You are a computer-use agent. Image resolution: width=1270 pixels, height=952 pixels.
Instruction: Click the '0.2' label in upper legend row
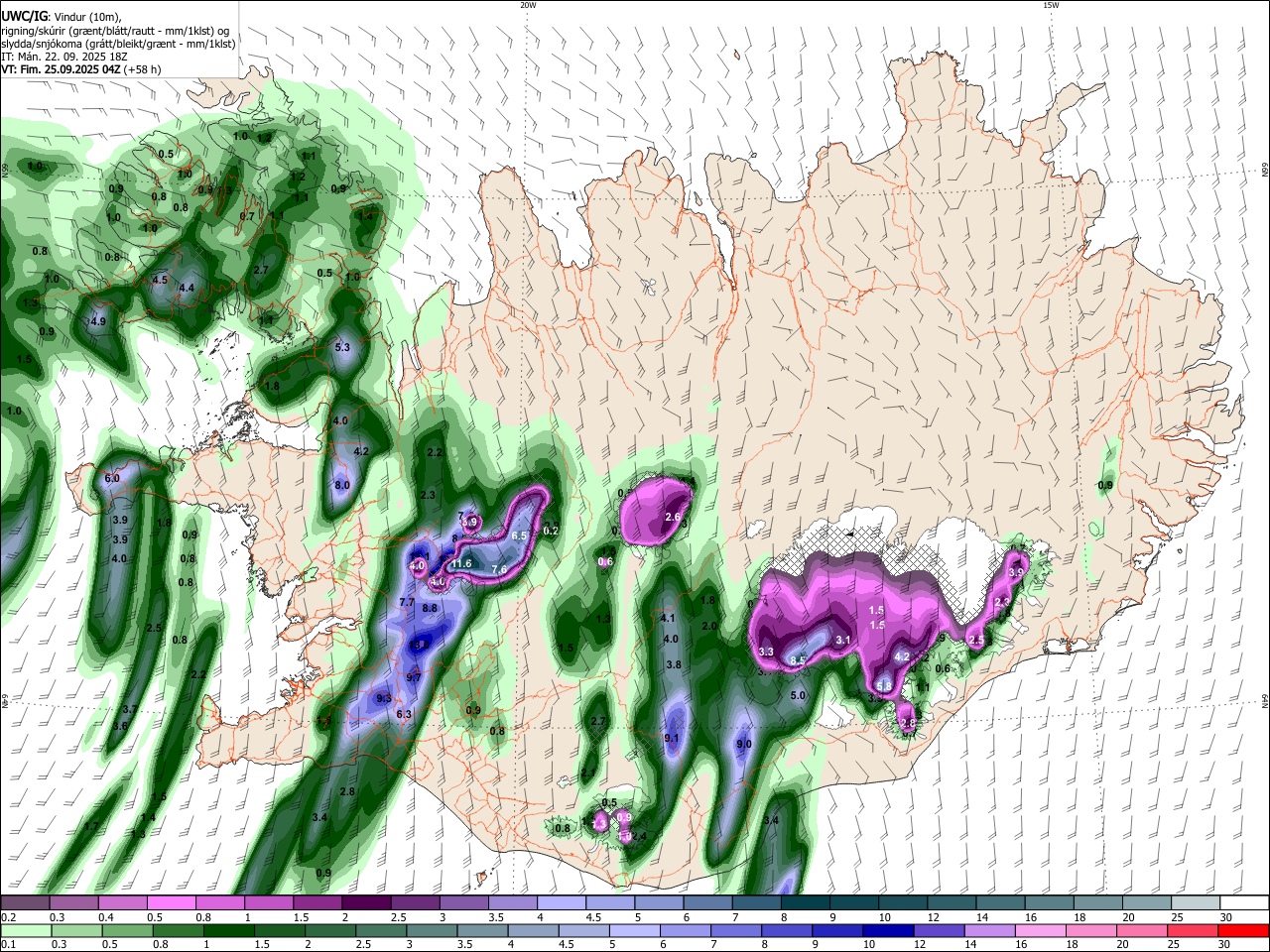coord(8,917)
